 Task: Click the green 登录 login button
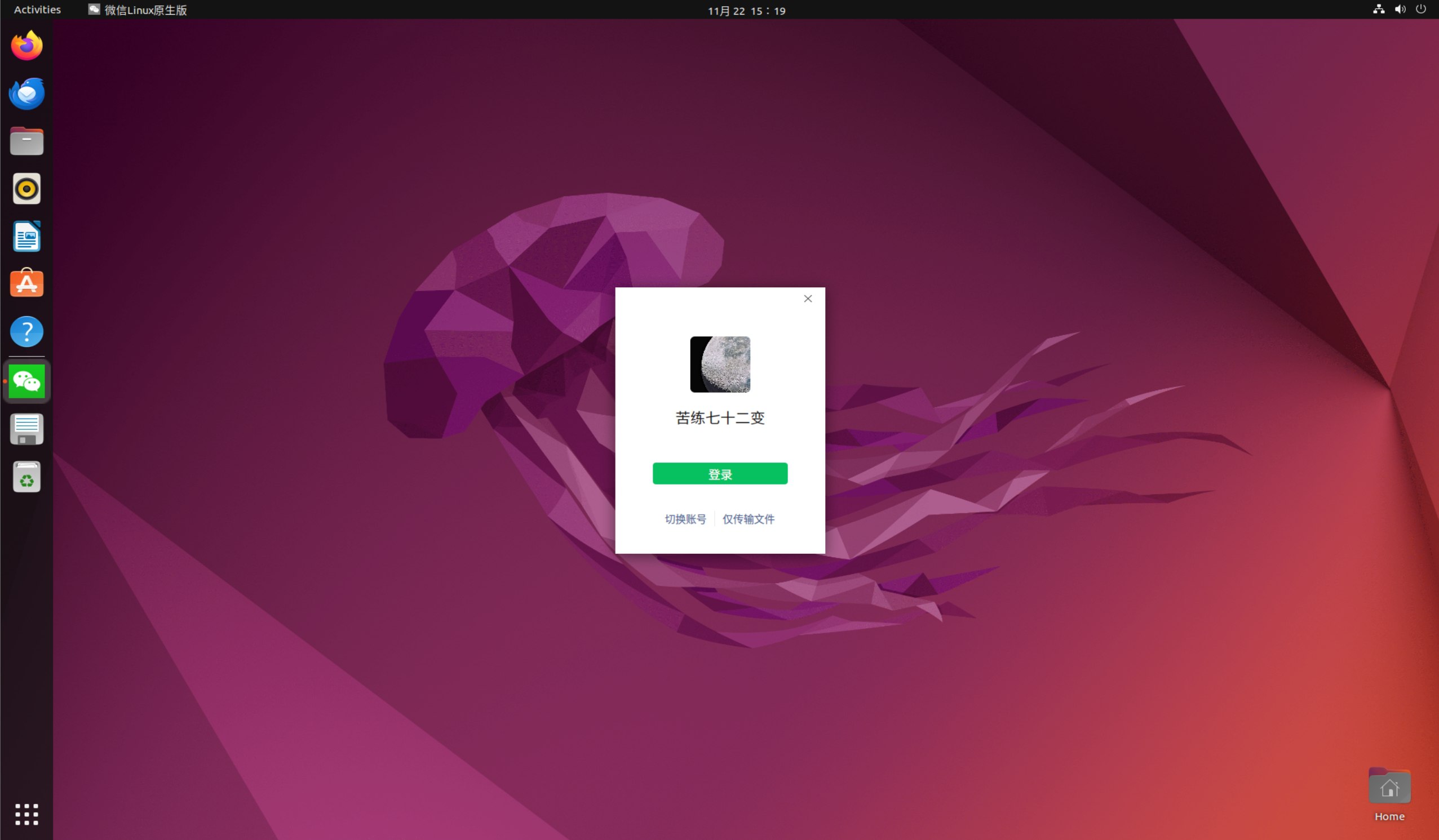pyautogui.click(x=719, y=474)
